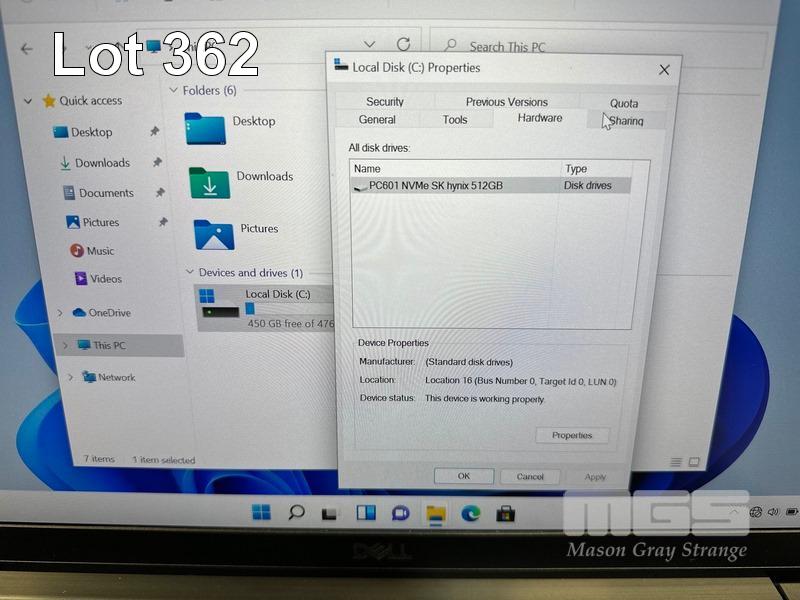Click the Refresh button beside the address bar
Viewport: 800px width, 600px height.
point(403,45)
